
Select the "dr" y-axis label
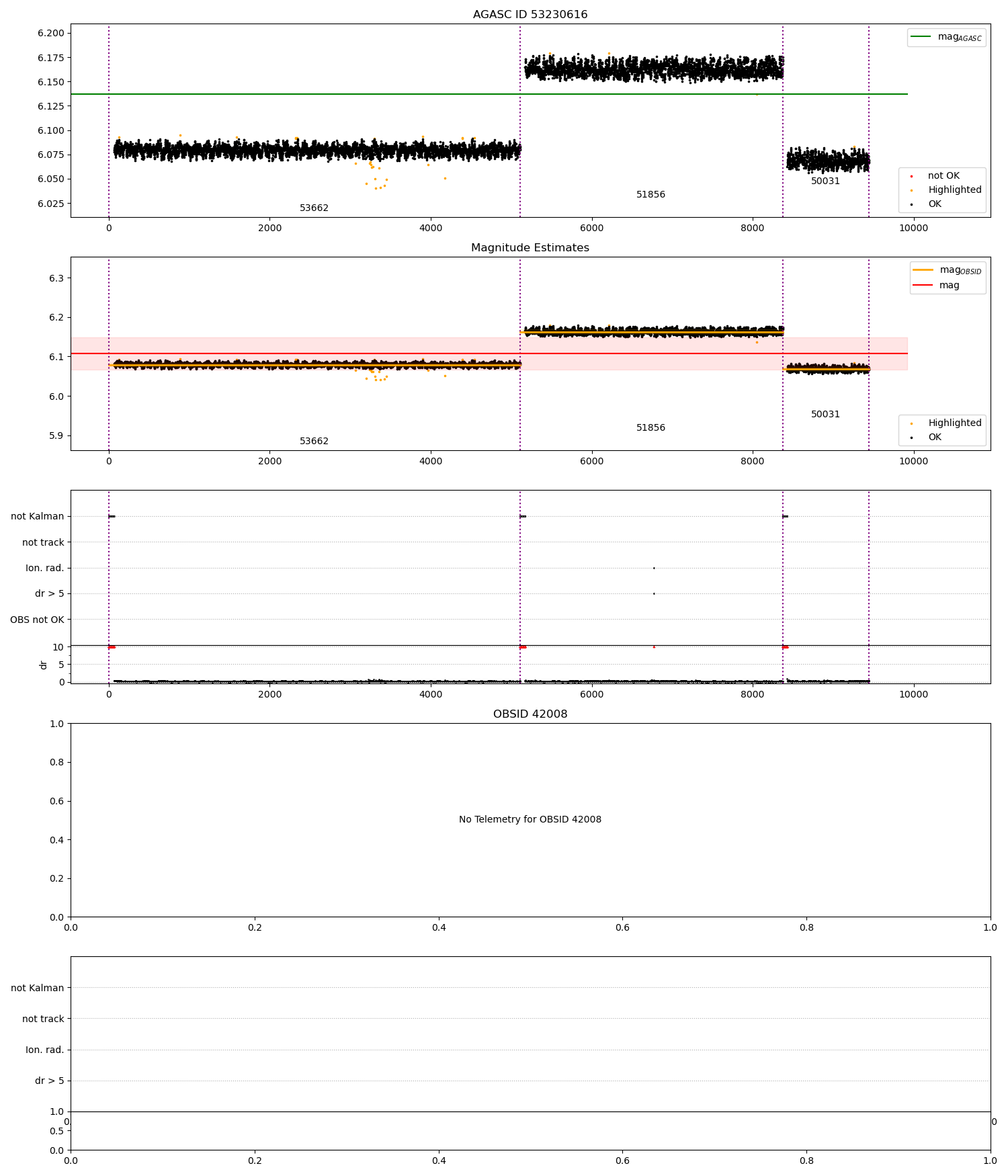coord(43,665)
